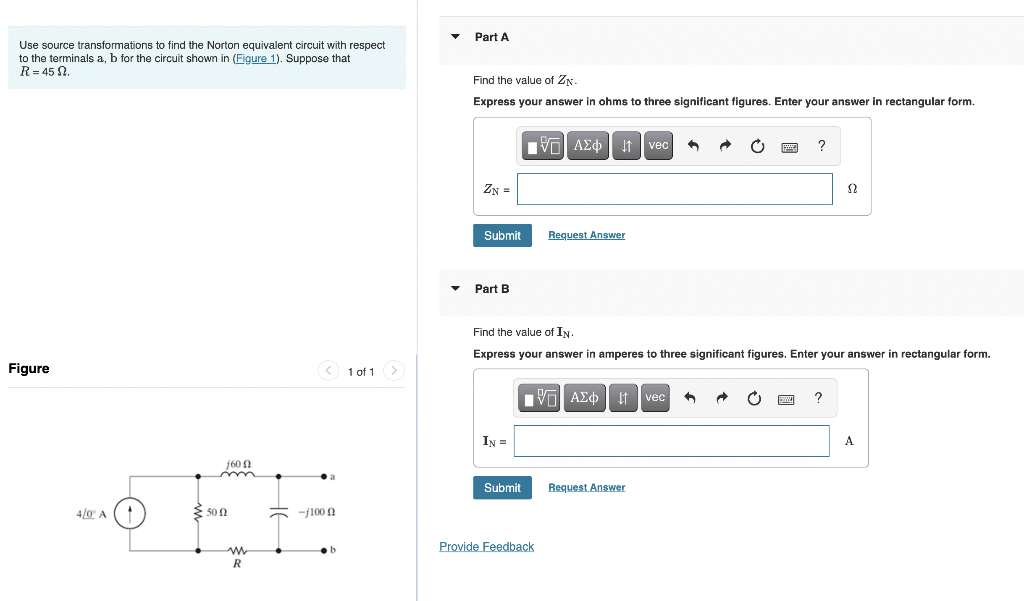This screenshot has height=601, width=1024.
Task: Click Request Answer under Part B
Action: (586, 487)
